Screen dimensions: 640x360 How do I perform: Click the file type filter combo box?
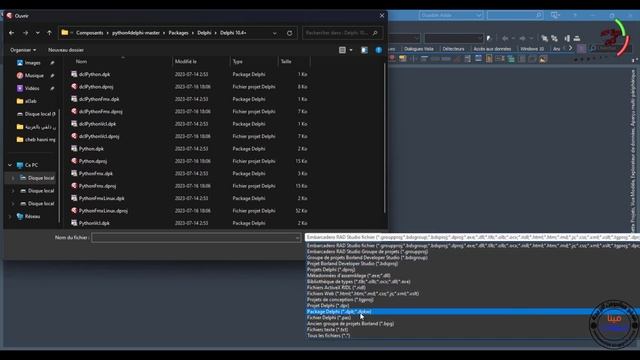472,237
